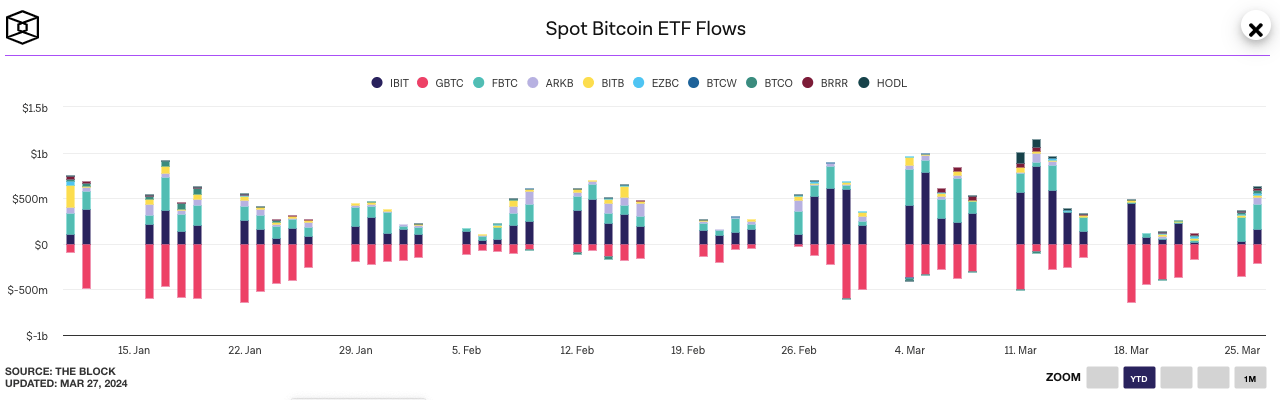
Task: Click the 25. Mar axis date label
Action: [1242, 351]
